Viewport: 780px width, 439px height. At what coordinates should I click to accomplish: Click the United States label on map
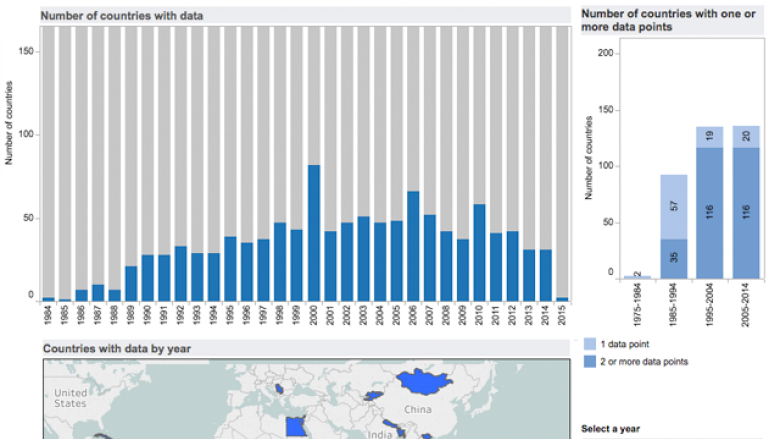71,397
